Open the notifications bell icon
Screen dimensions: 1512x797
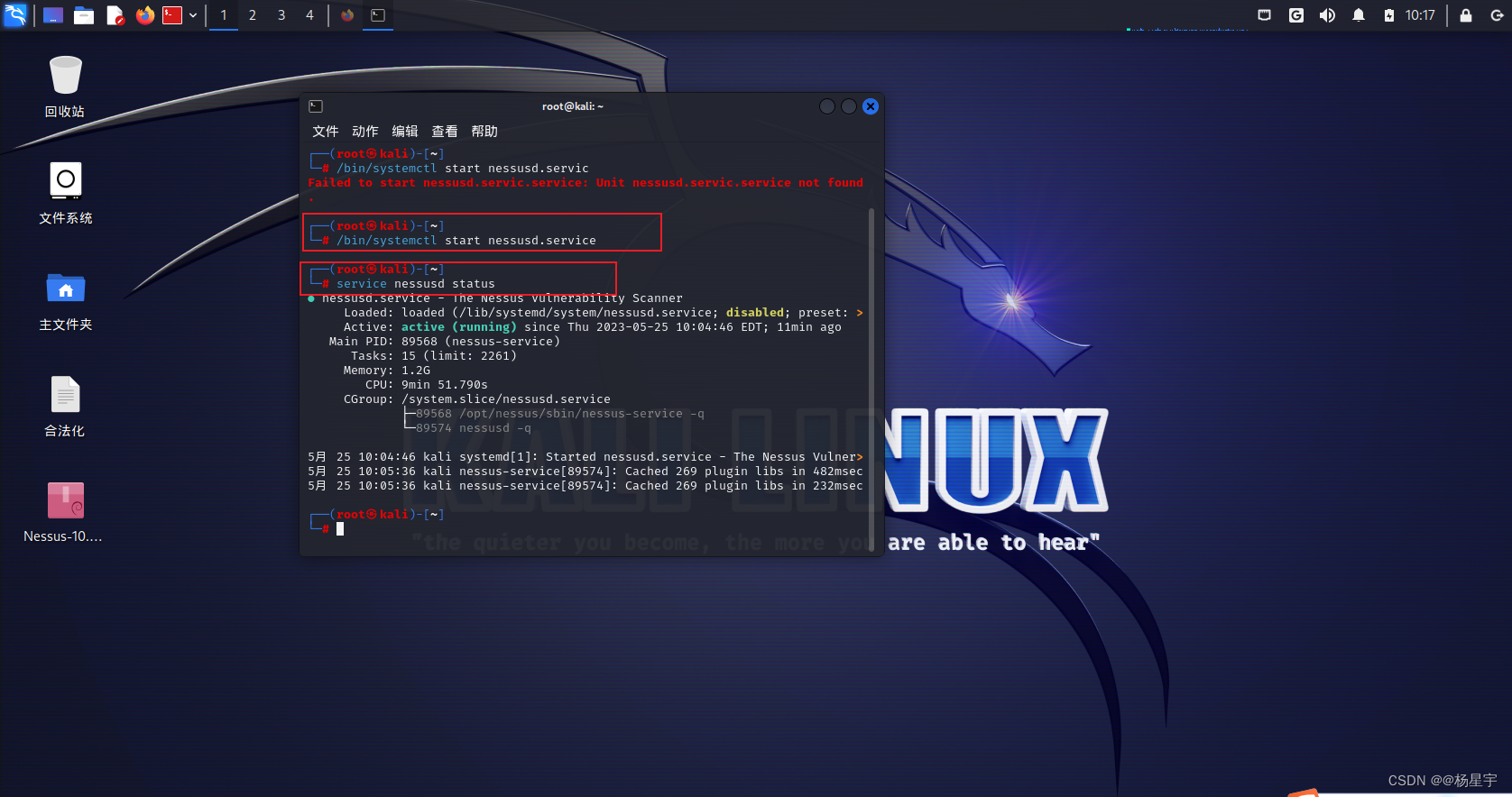point(1359,15)
